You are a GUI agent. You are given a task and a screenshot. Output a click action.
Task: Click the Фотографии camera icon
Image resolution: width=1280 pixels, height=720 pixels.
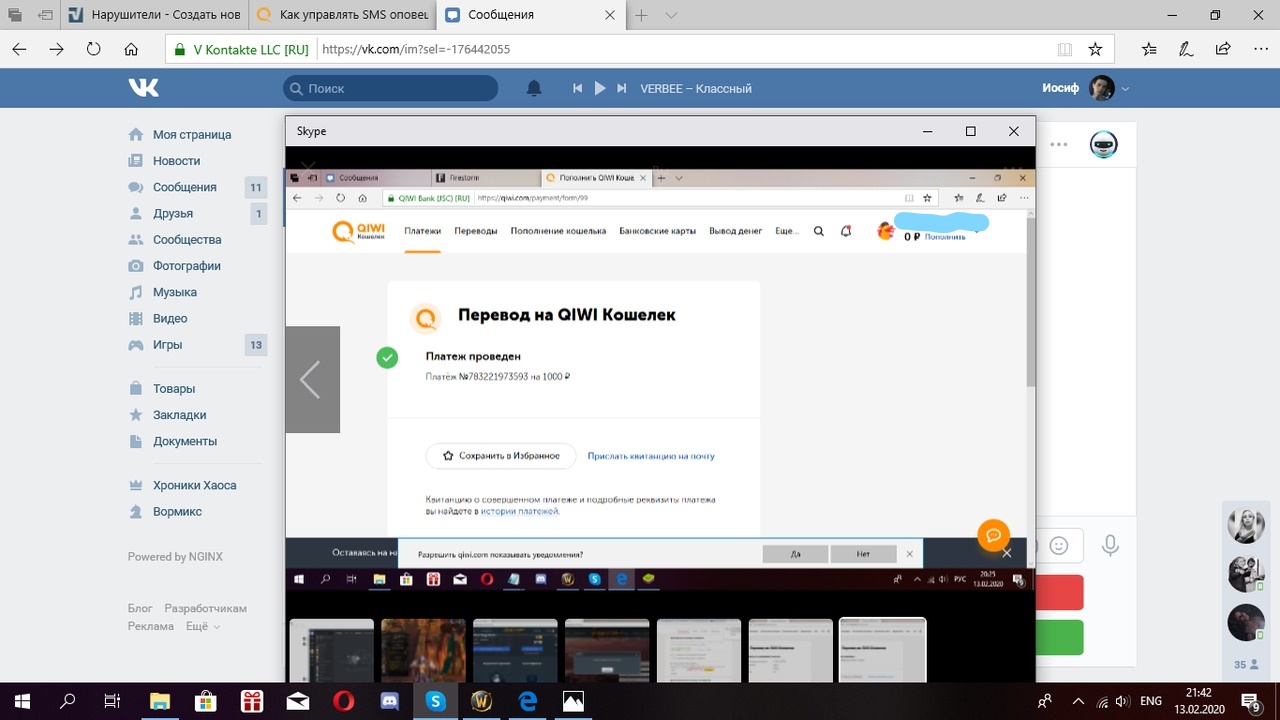pyautogui.click(x=135, y=266)
